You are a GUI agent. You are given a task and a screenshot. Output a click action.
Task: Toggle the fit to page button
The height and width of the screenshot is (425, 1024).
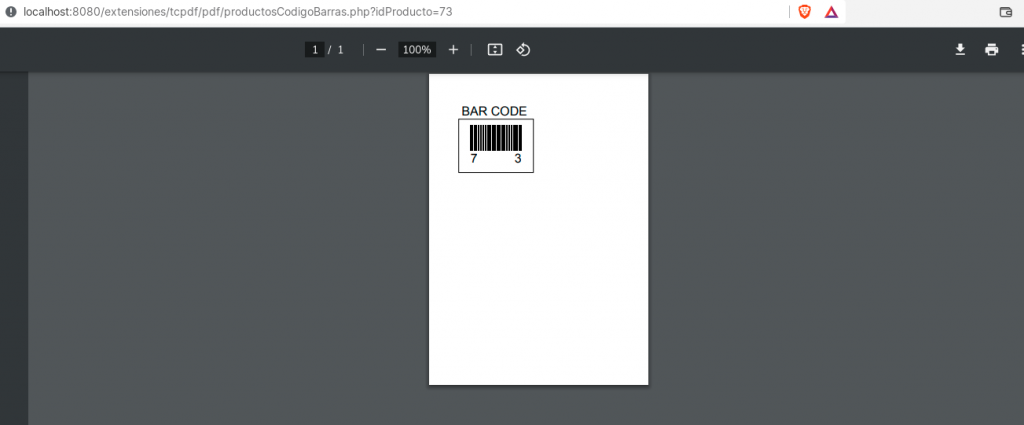pyautogui.click(x=494, y=50)
